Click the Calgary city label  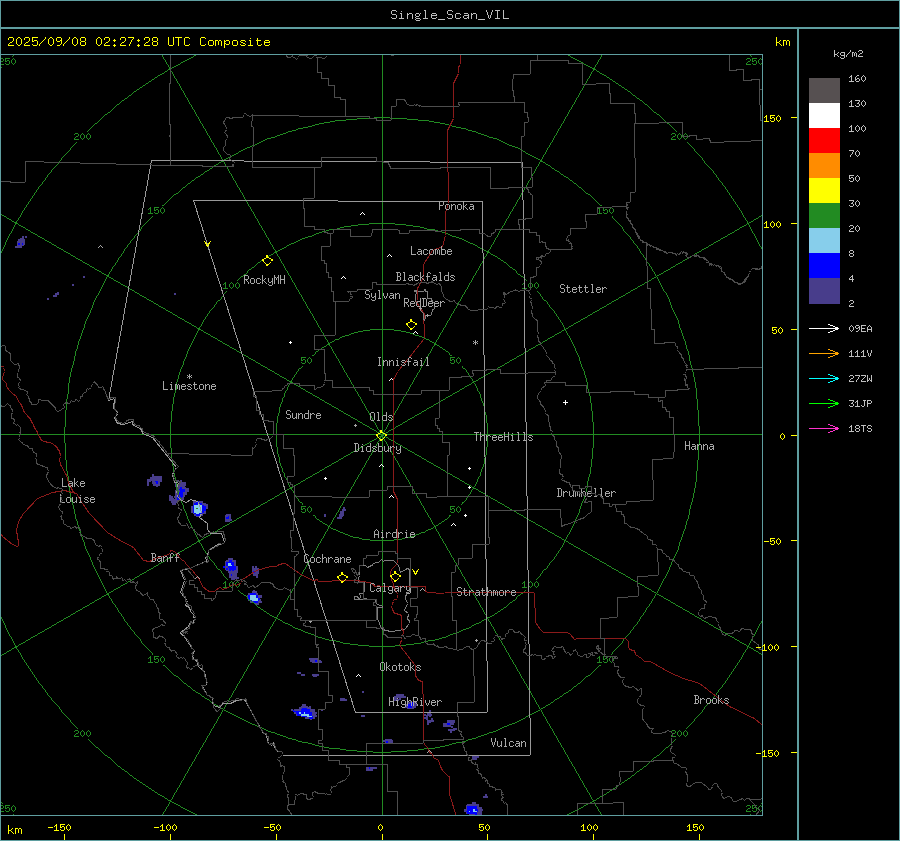390,588
